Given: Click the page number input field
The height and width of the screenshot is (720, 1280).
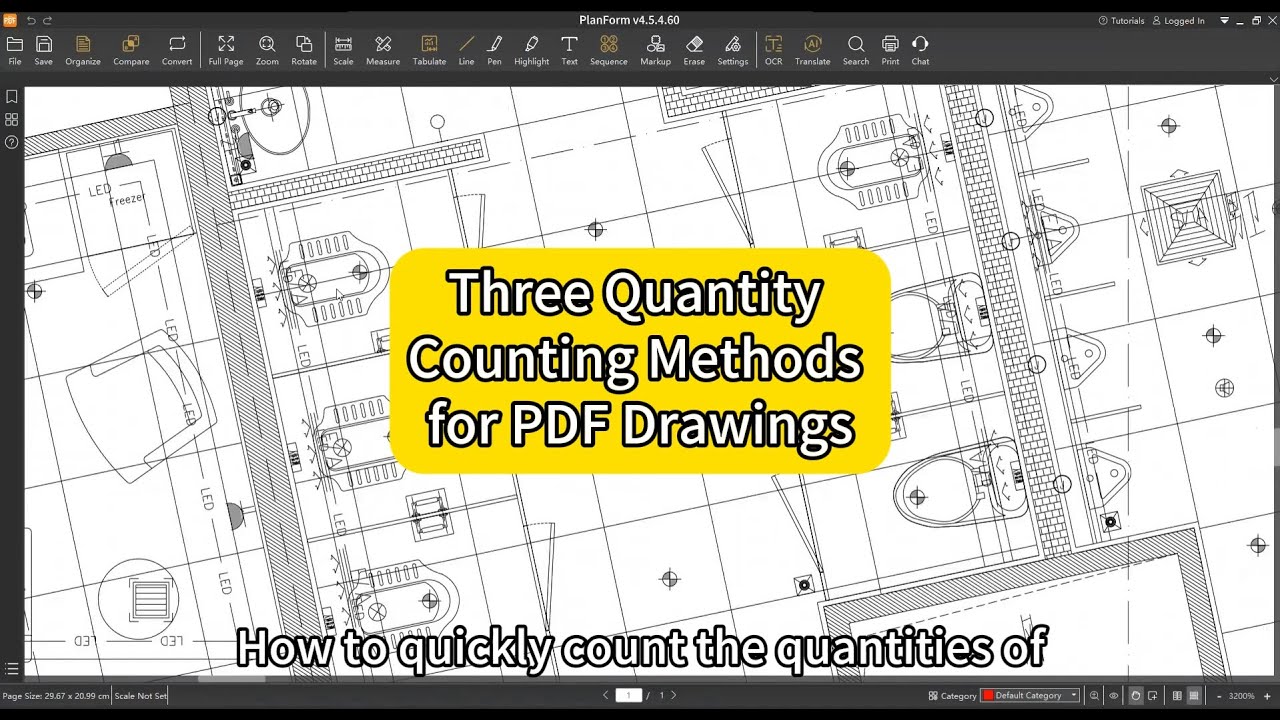Looking at the screenshot, I should coord(628,695).
